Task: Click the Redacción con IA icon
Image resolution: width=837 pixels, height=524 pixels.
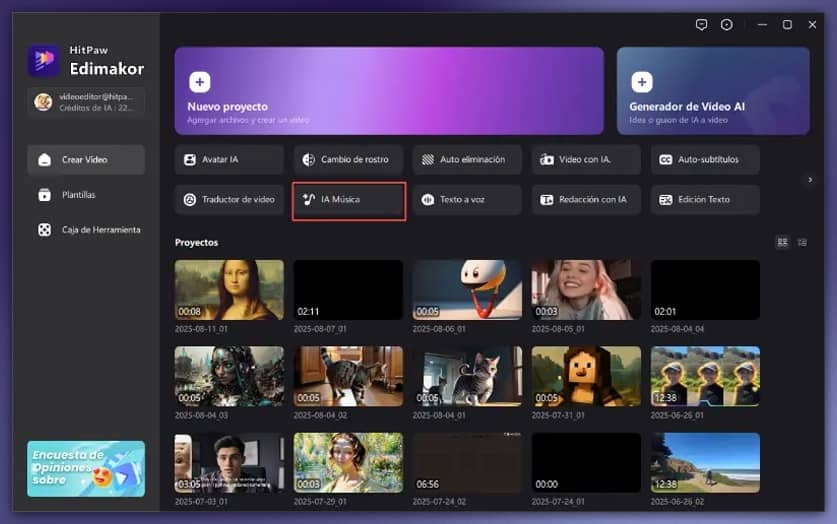Action: [547, 200]
